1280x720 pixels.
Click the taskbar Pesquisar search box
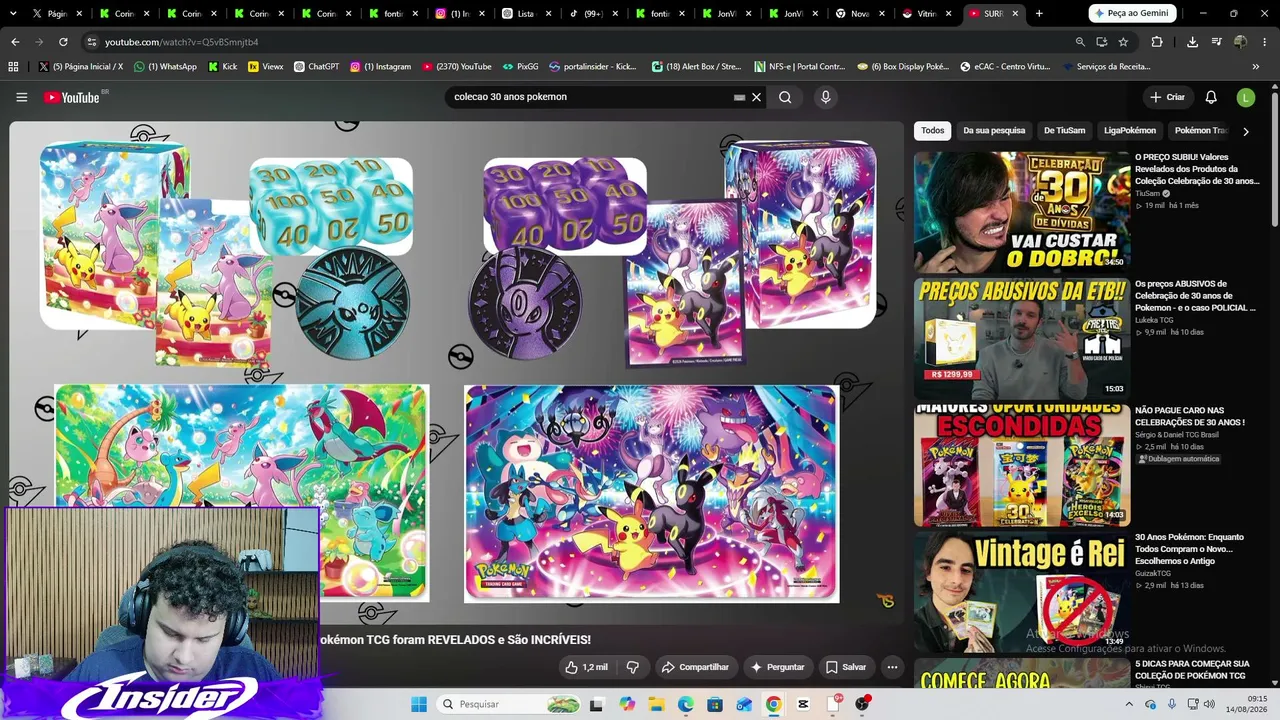(x=509, y=704)
